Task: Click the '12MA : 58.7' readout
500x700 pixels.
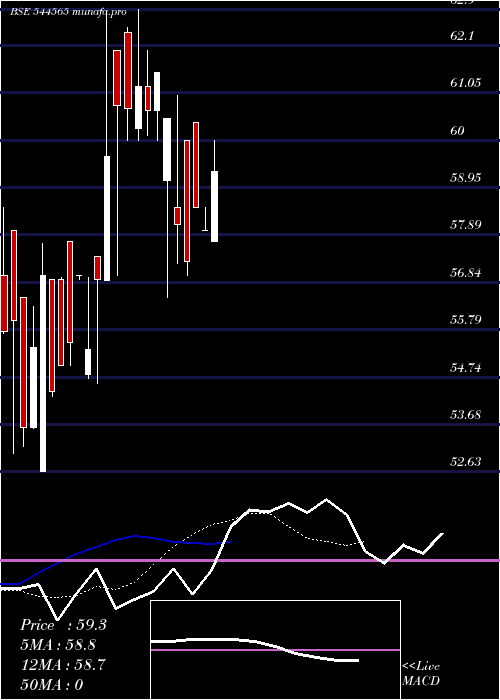Action: pyautogui.click(x=63, y=665)
